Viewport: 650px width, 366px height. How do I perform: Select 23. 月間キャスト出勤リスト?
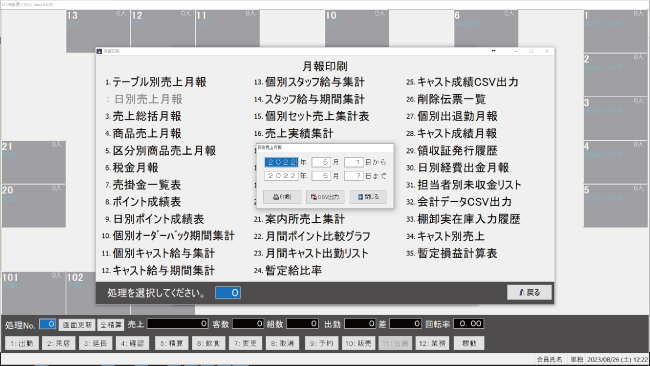[x=311, y=253]
